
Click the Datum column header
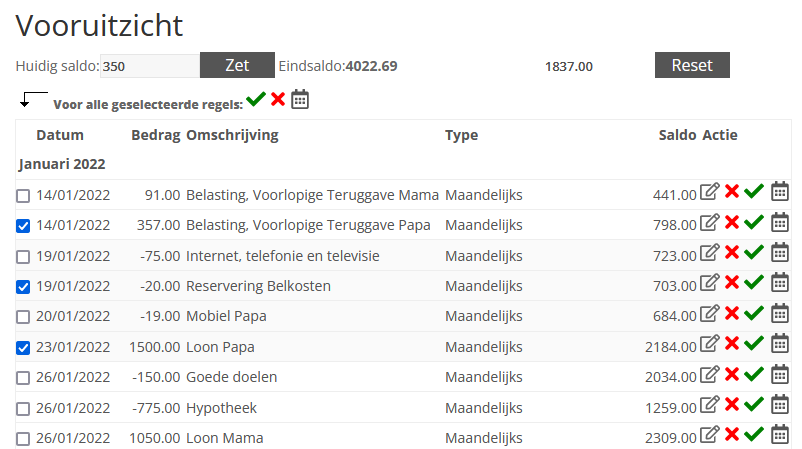pyautogui.click(x=60, y=135)
